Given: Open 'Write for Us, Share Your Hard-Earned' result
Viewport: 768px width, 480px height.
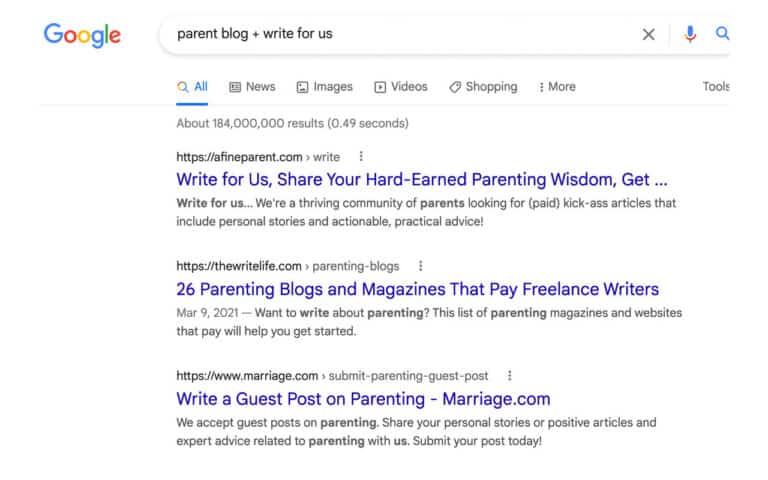Looking at the screenshot, I should pyautogui.click(x=422, y=180).
